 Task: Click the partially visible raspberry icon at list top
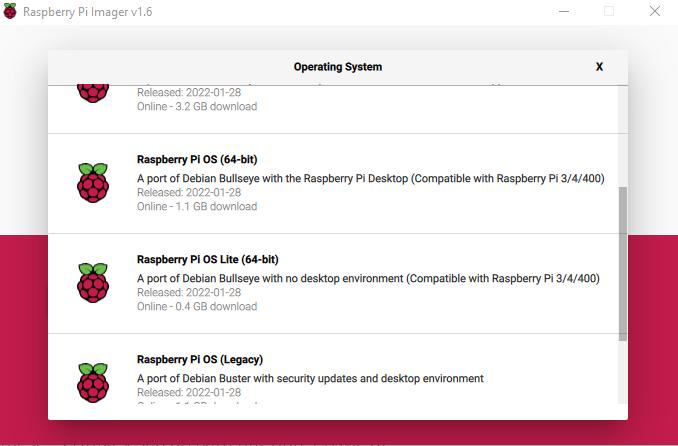(x=93, y=93)
